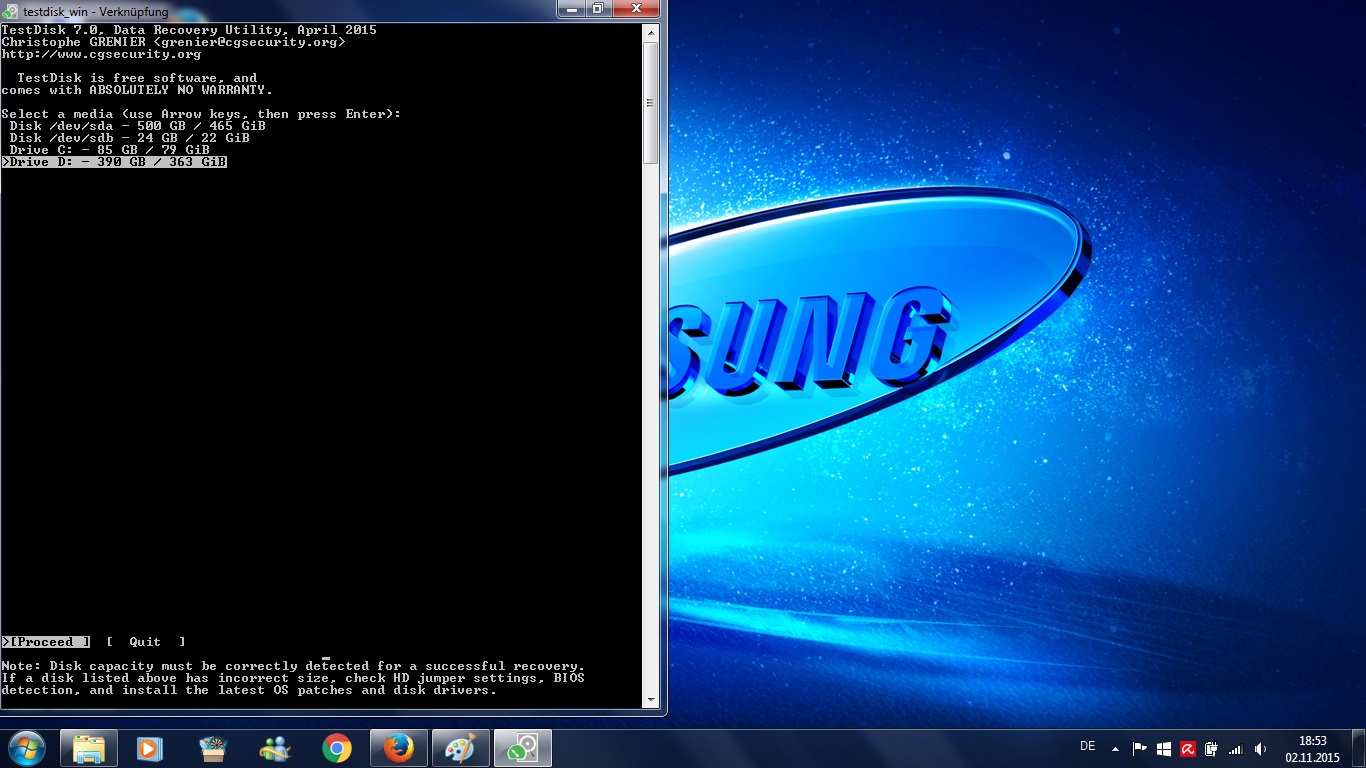Screen dimensions: 1366x768
Task: Click the Show Desktop strip
Action: pyautogui.click(x=1359, y=748)
